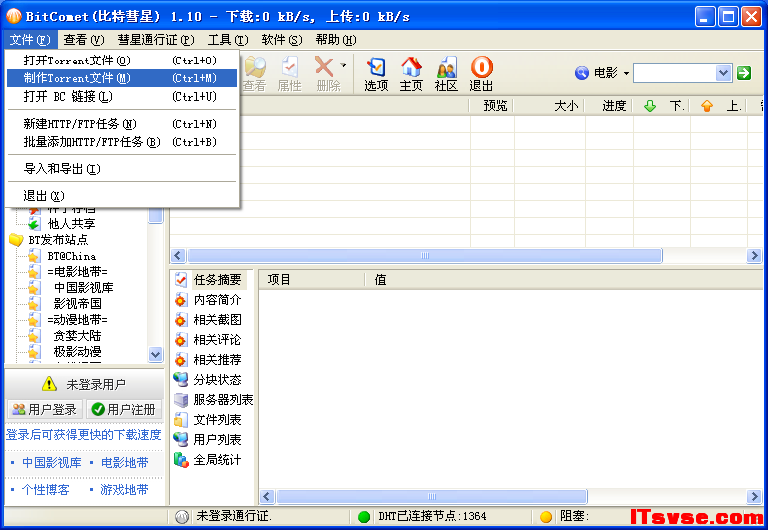The image size is (768, 530).
Task: Open the 彗星通行证(P) menu
Action: click(x=156, y=40)
